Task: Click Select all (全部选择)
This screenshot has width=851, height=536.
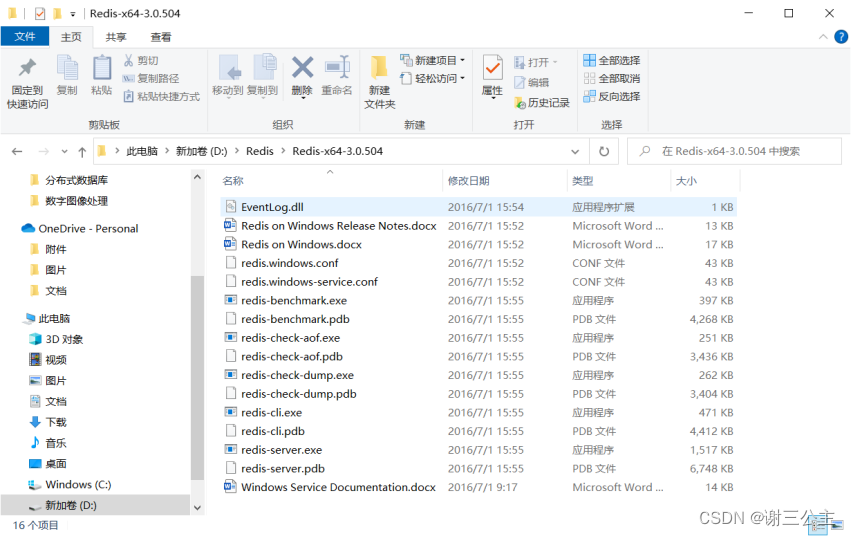Action: [612, 60]
